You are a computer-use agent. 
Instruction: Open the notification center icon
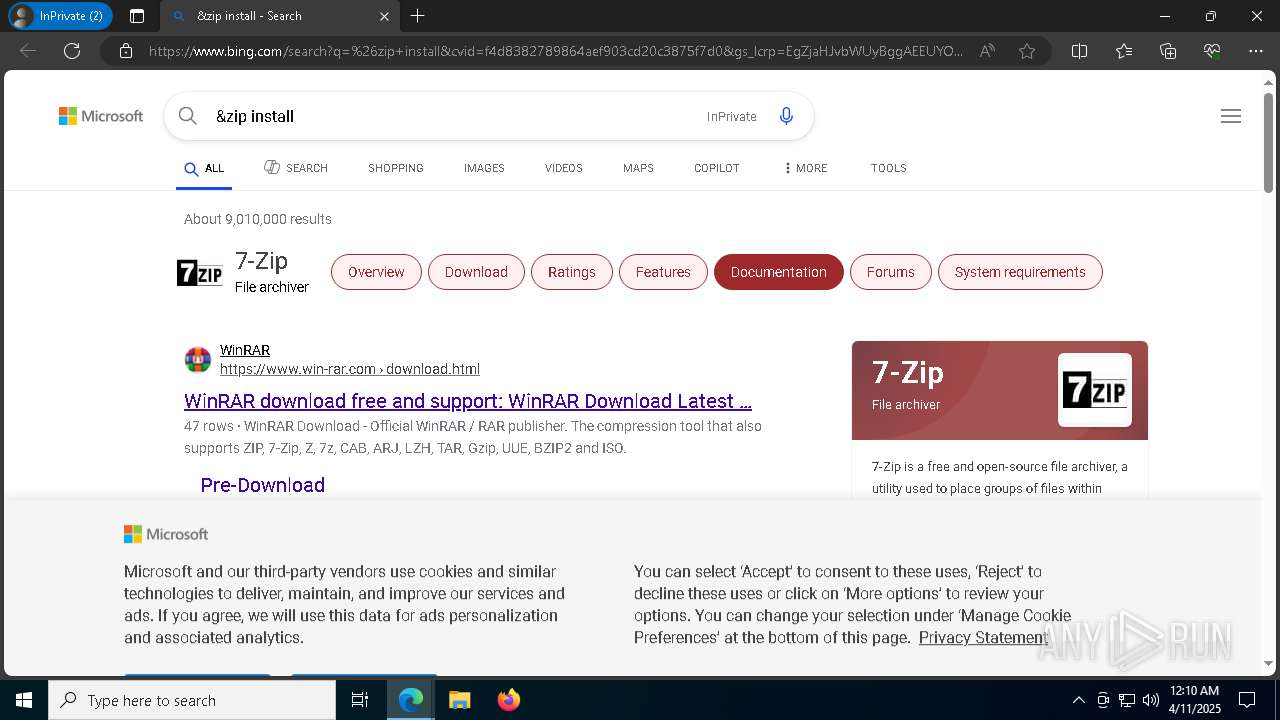tap(1247, 700)
